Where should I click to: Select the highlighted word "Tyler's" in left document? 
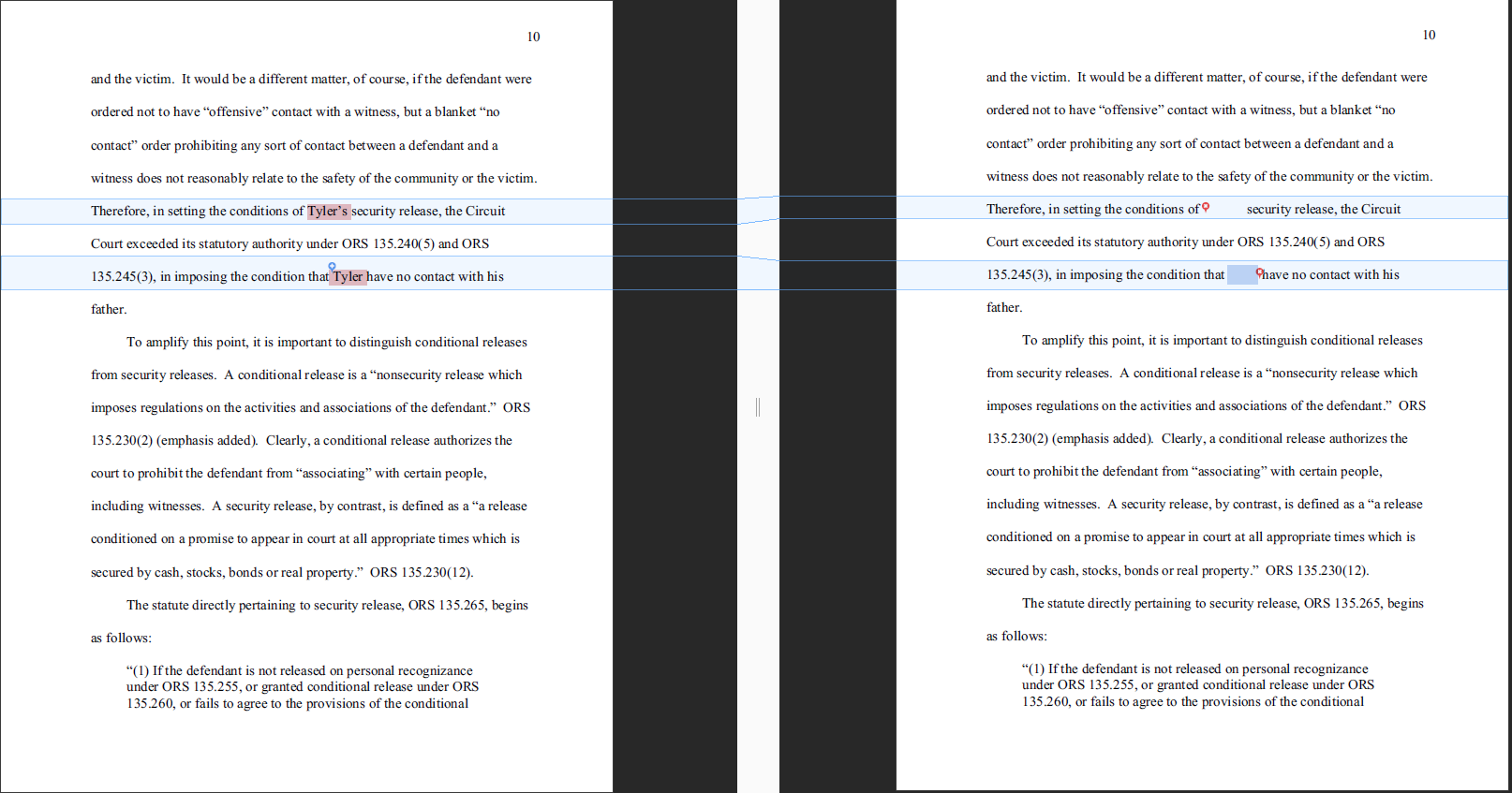328,212
